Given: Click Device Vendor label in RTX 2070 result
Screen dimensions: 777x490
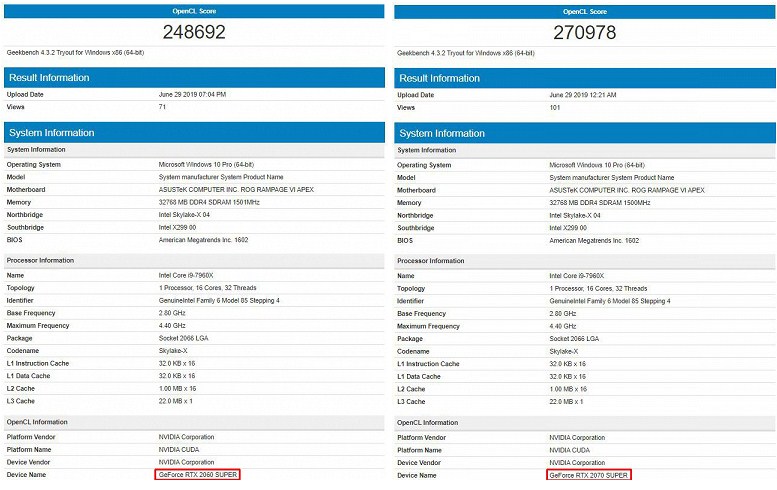Looking at the screenshot, I should pos(419,463).
